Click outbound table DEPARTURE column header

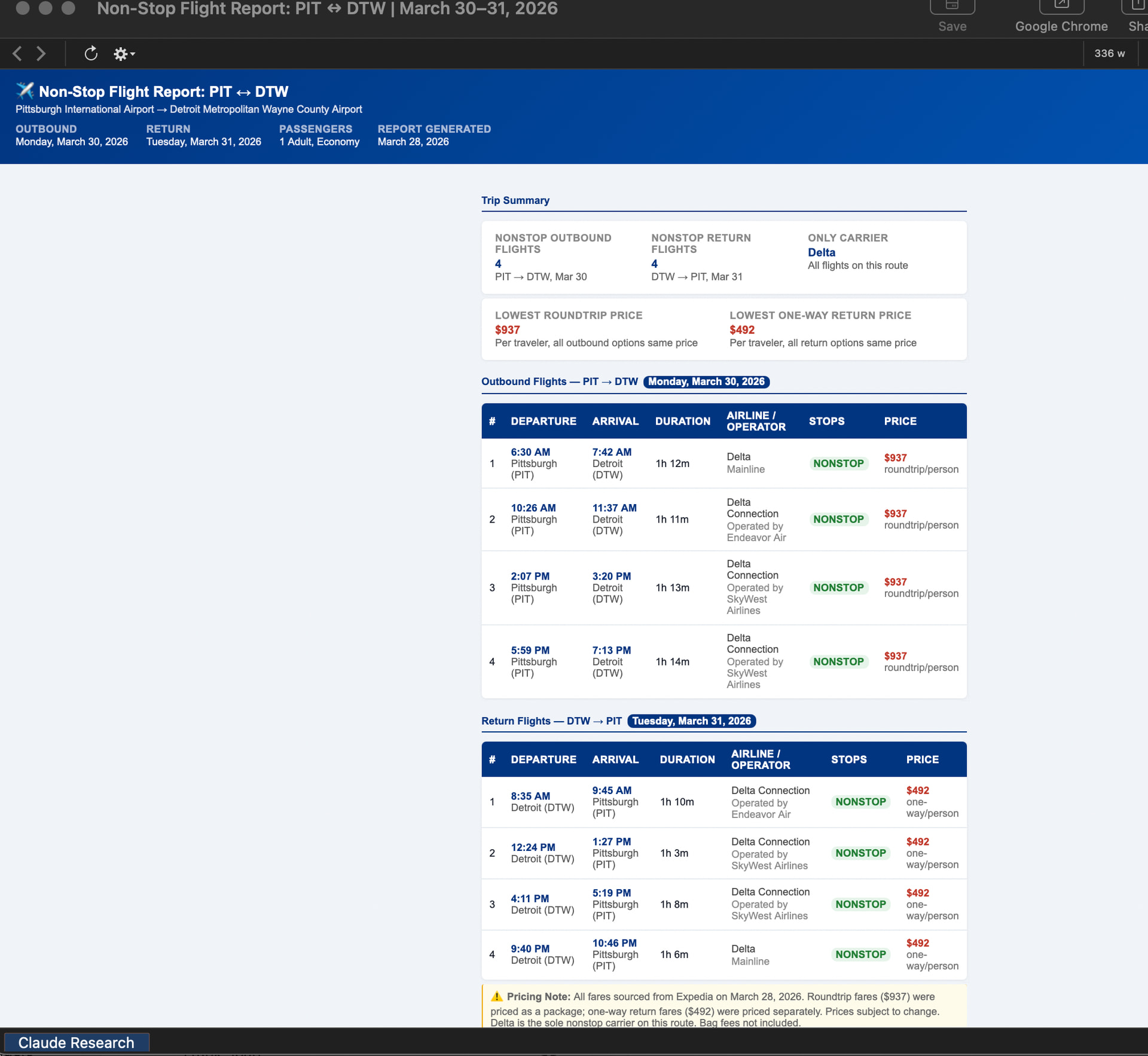(543, 421)
